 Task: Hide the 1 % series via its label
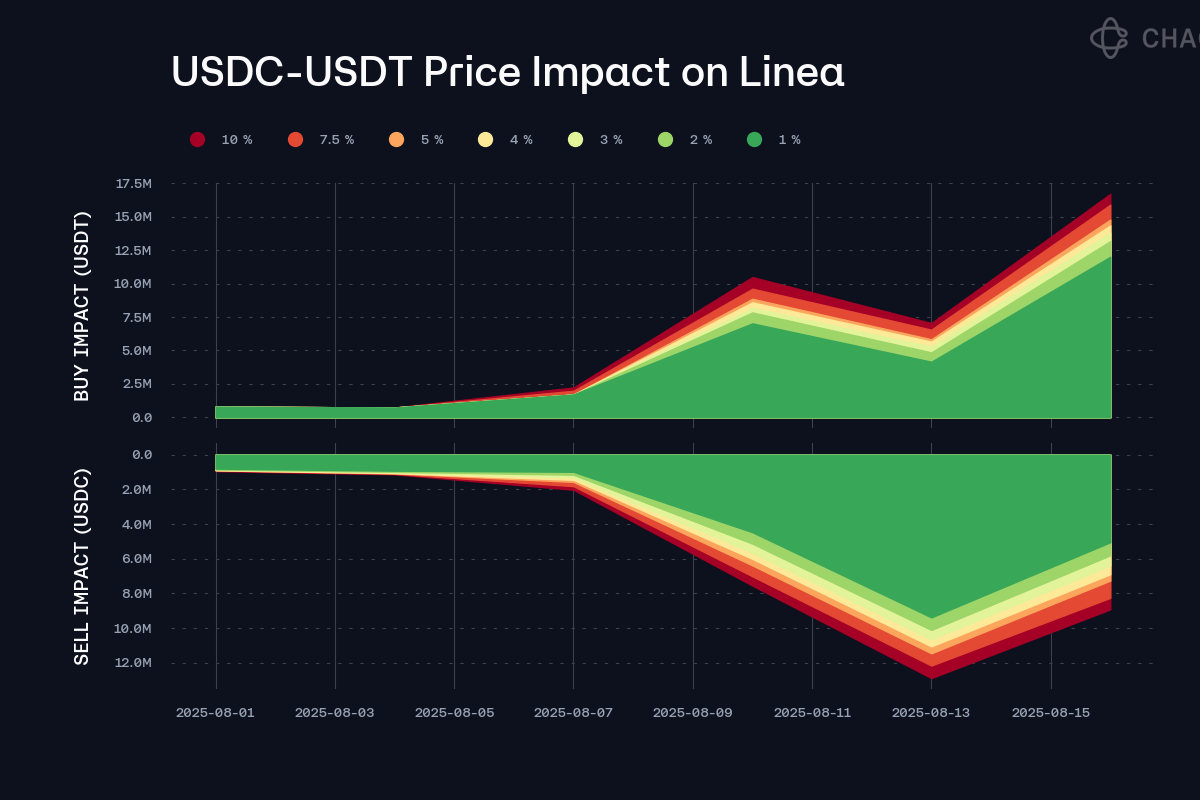point(789,140)
